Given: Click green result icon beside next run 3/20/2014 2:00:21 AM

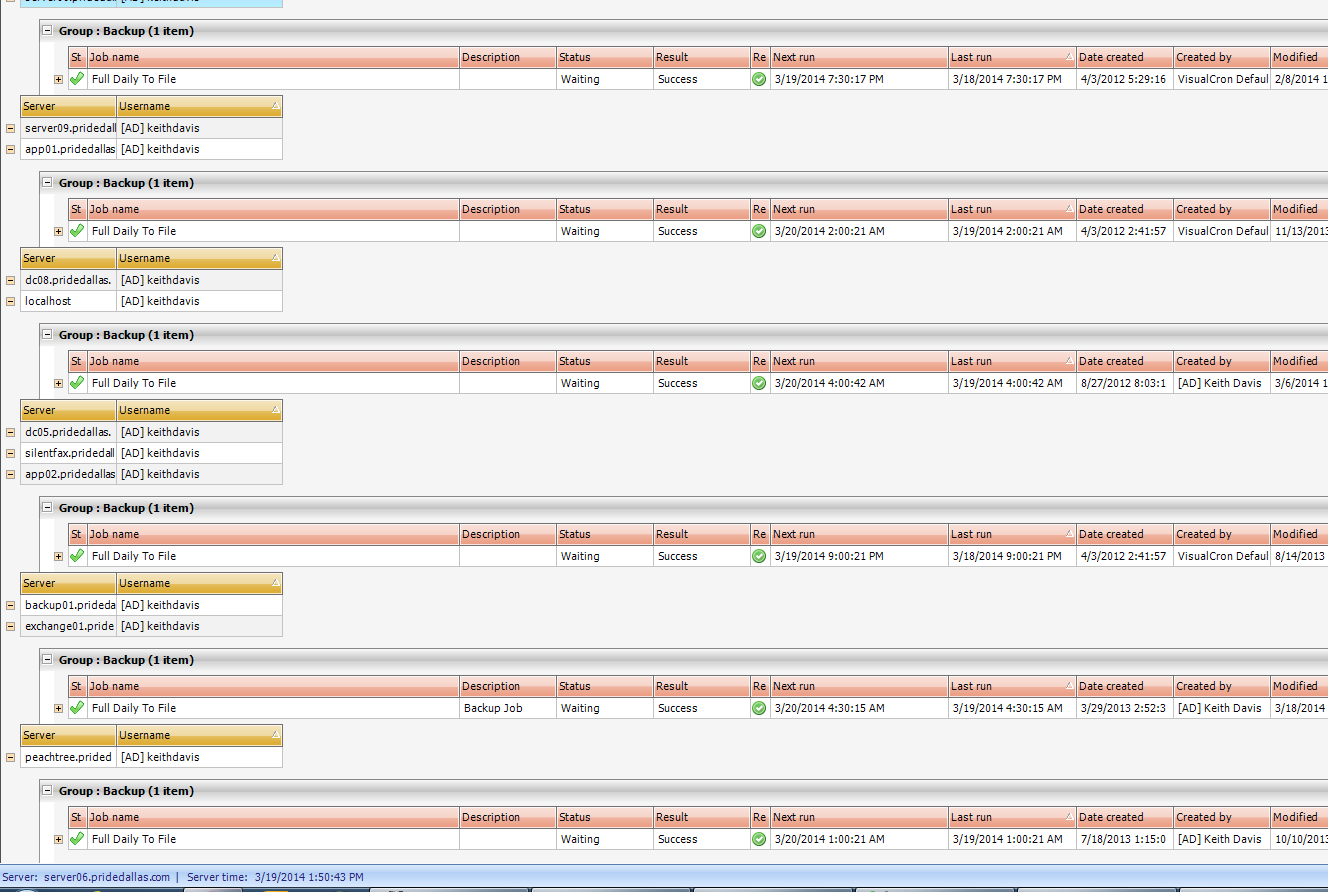Looking at the screenshot, I should click(x=759, y=231).
